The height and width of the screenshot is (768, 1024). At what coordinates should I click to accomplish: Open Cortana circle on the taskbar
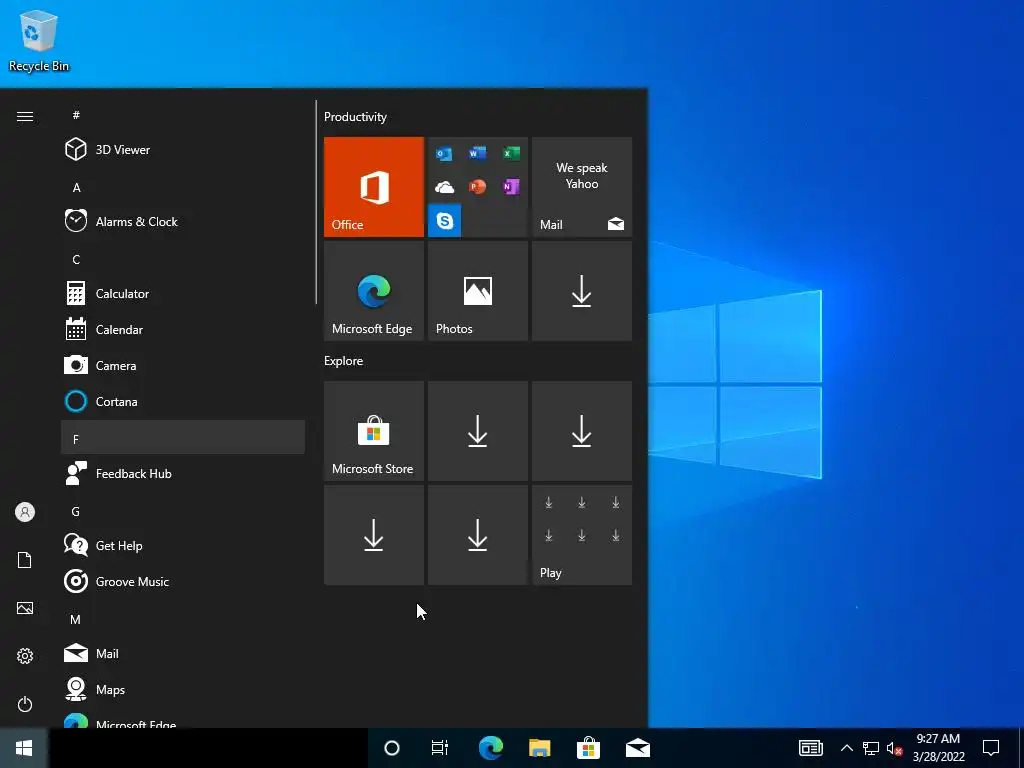pos(391,748)
